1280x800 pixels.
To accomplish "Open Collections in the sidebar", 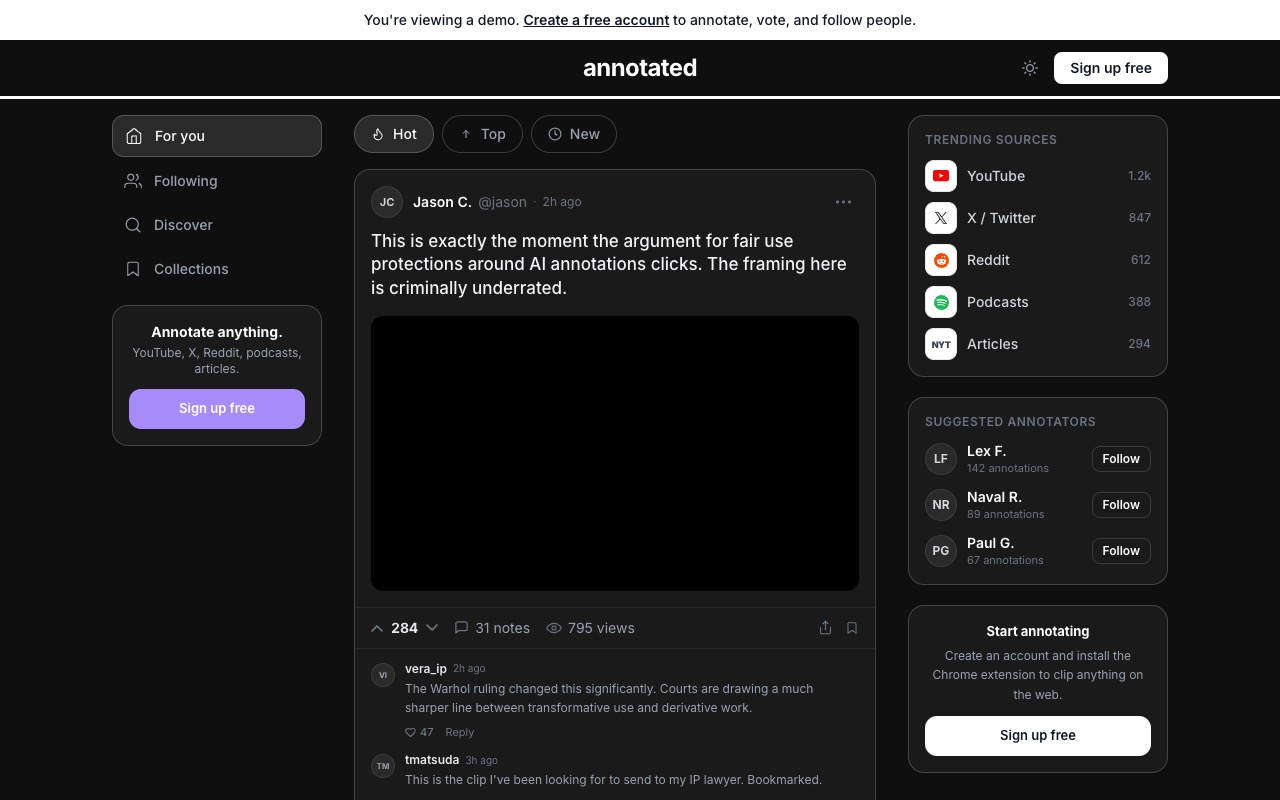I will pos(217,269).
